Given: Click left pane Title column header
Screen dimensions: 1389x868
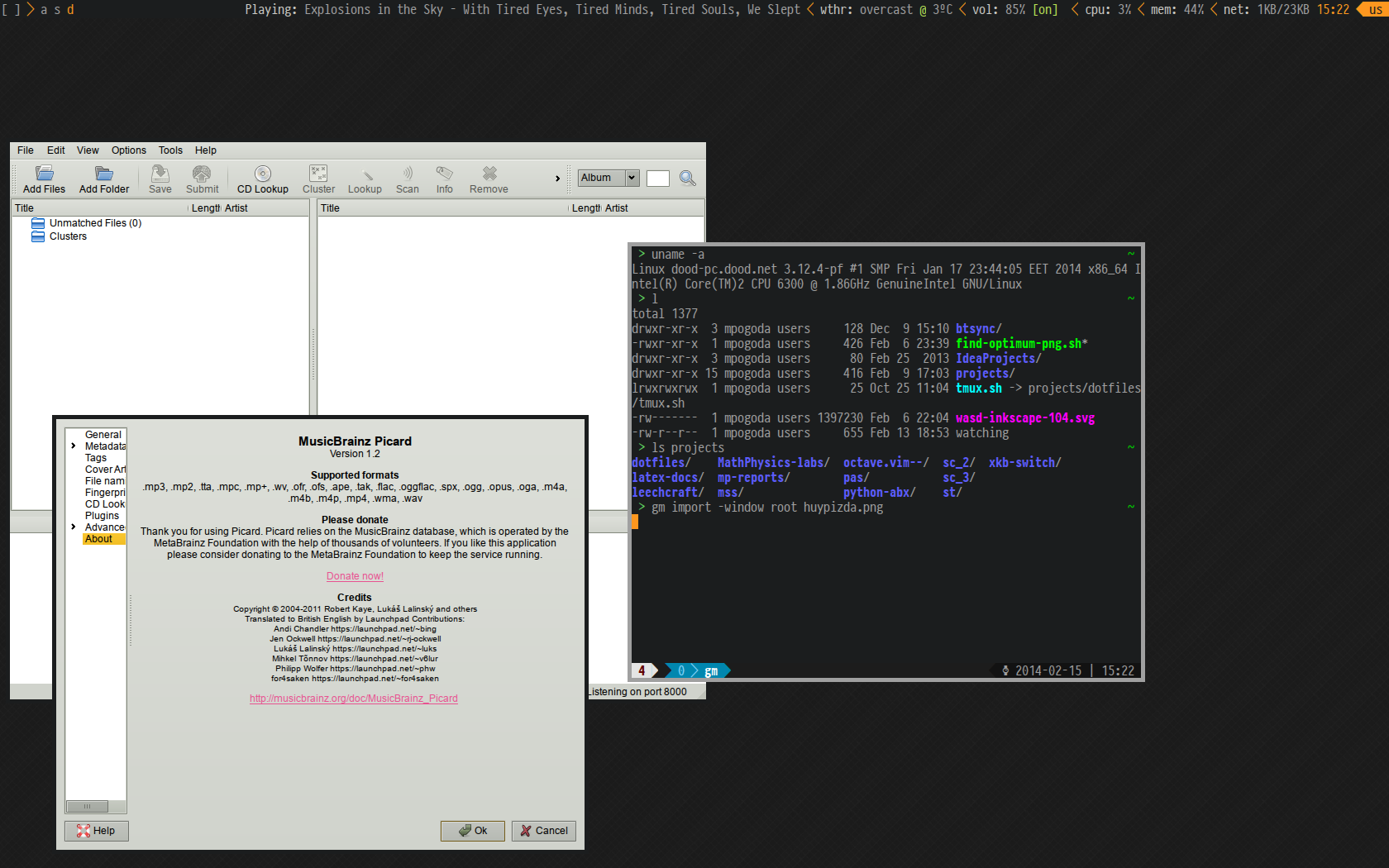Looking at the screenshot, I should coord(99,208).
